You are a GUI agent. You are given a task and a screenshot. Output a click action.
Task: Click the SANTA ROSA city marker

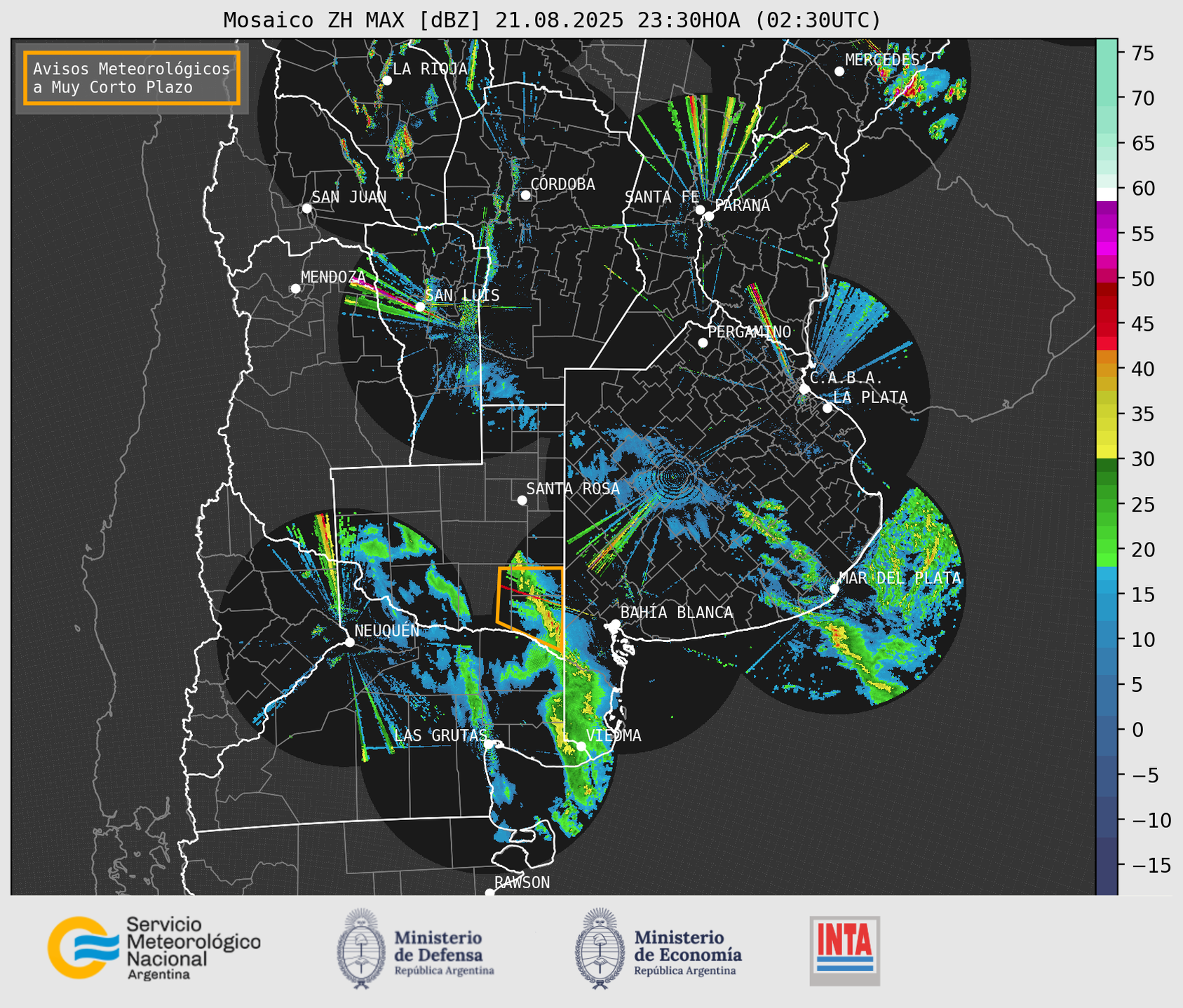pos(522,500)
